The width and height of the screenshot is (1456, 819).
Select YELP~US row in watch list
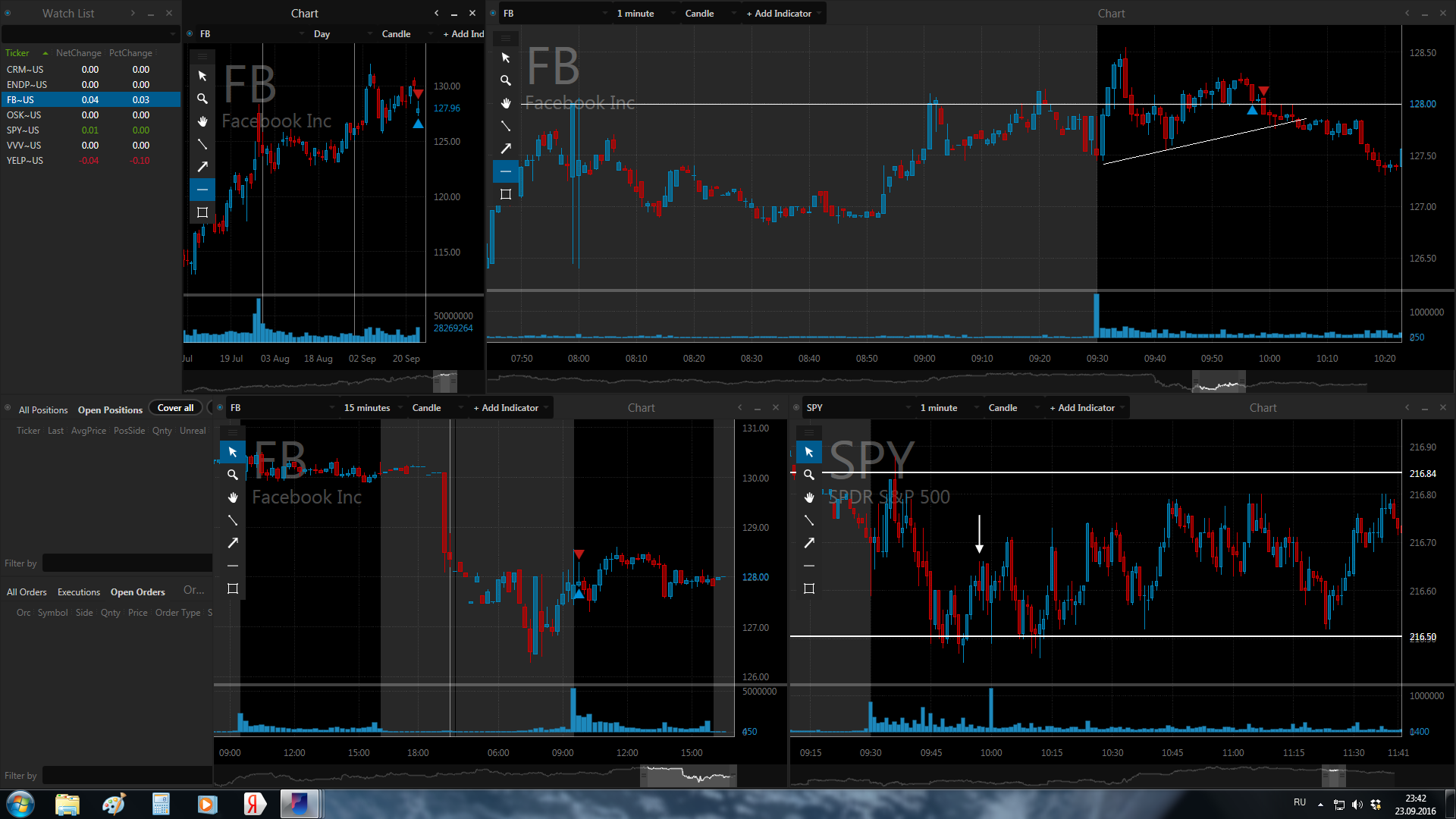90,161
